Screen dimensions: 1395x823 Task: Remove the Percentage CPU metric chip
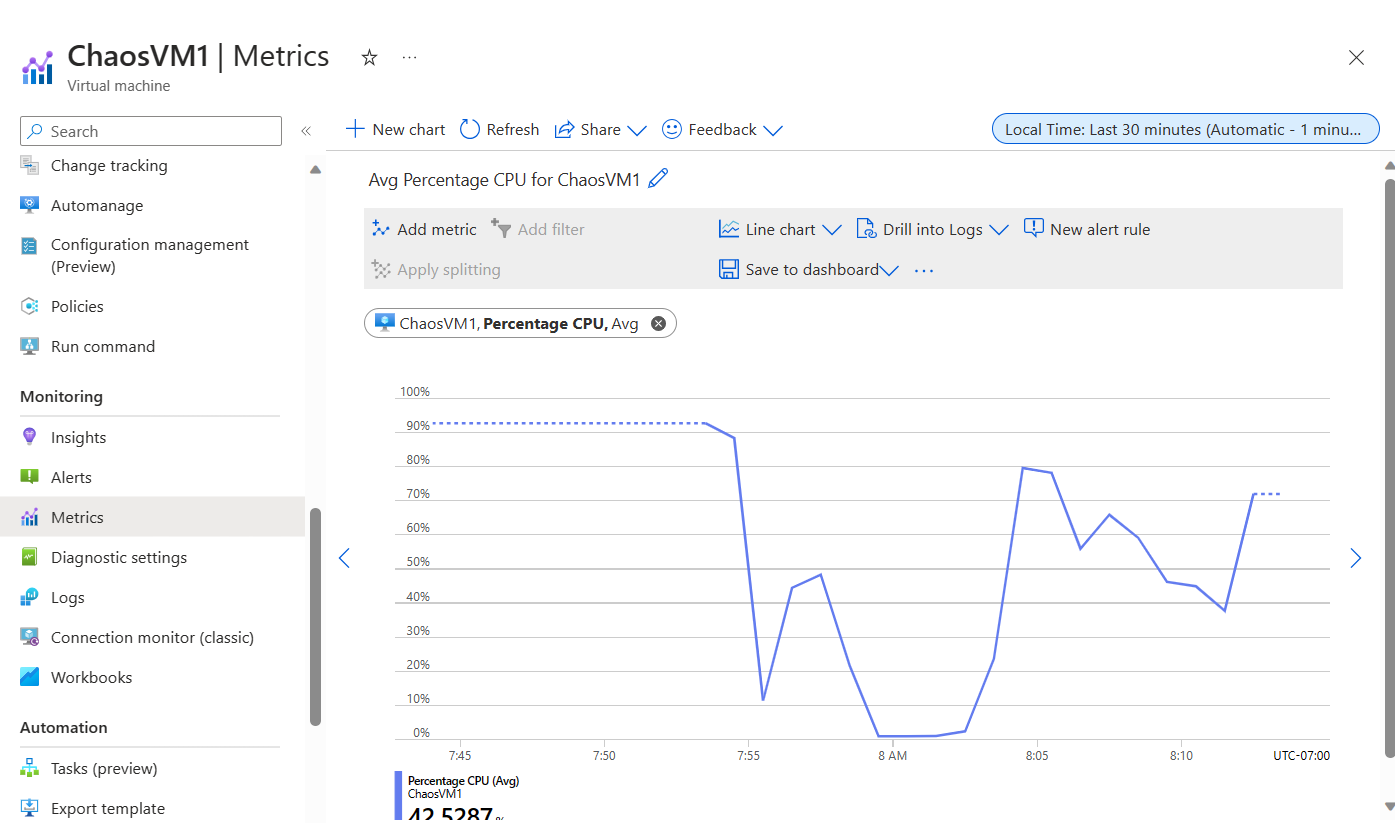click(x=658, y=323)
